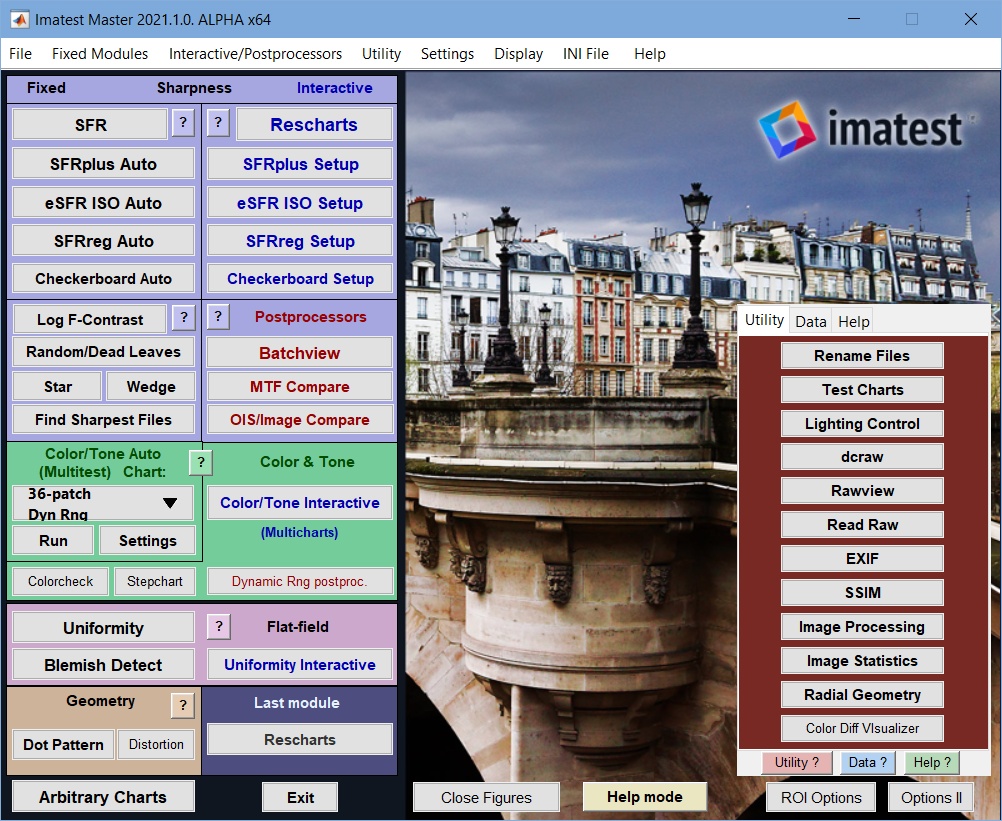Switch to the Help tab in side panel

853,321
